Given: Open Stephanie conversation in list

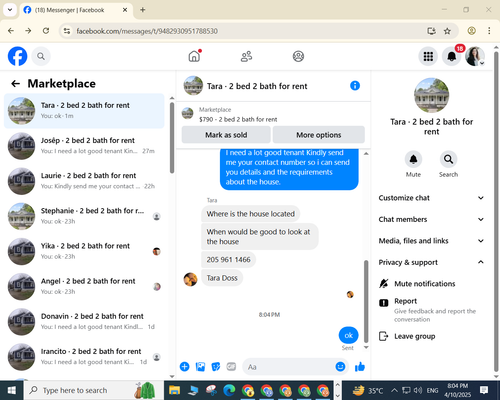Looking at the screenshot, I should [x=84, y=216].
